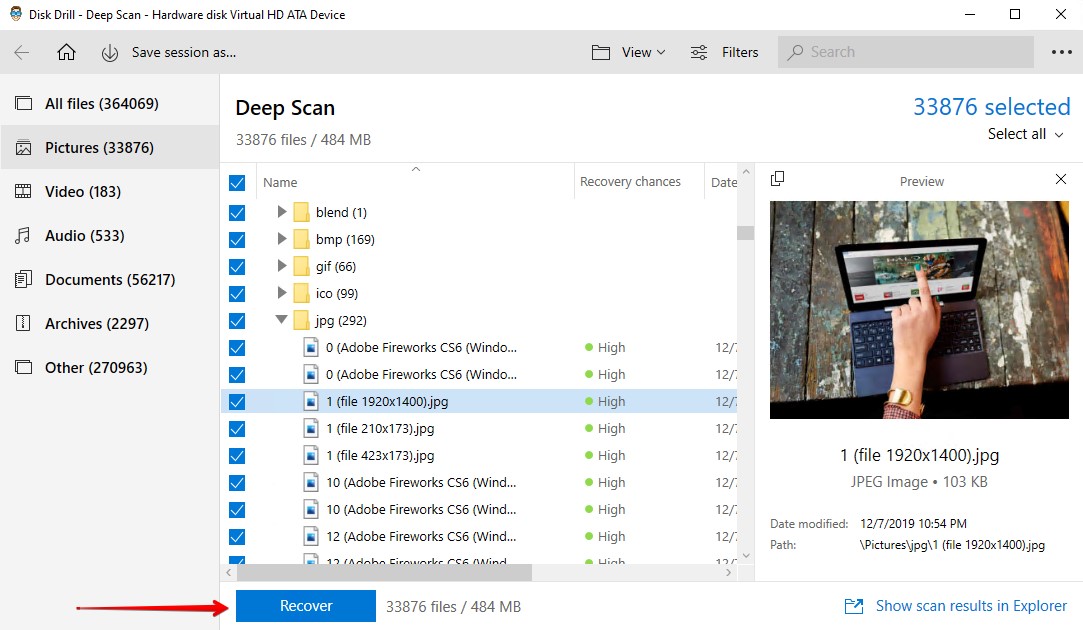The image size is (1083, 630).
Task: Toggle the header select-all checkbox
Action: 237,183
